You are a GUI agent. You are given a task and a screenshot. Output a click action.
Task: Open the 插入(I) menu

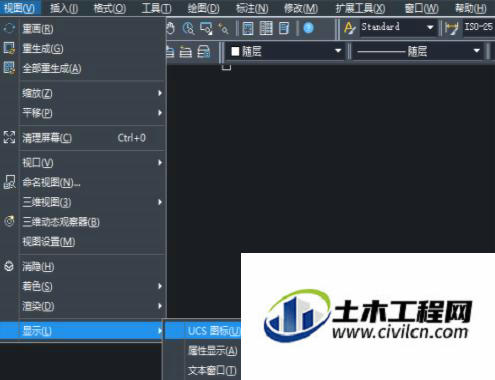64,8
